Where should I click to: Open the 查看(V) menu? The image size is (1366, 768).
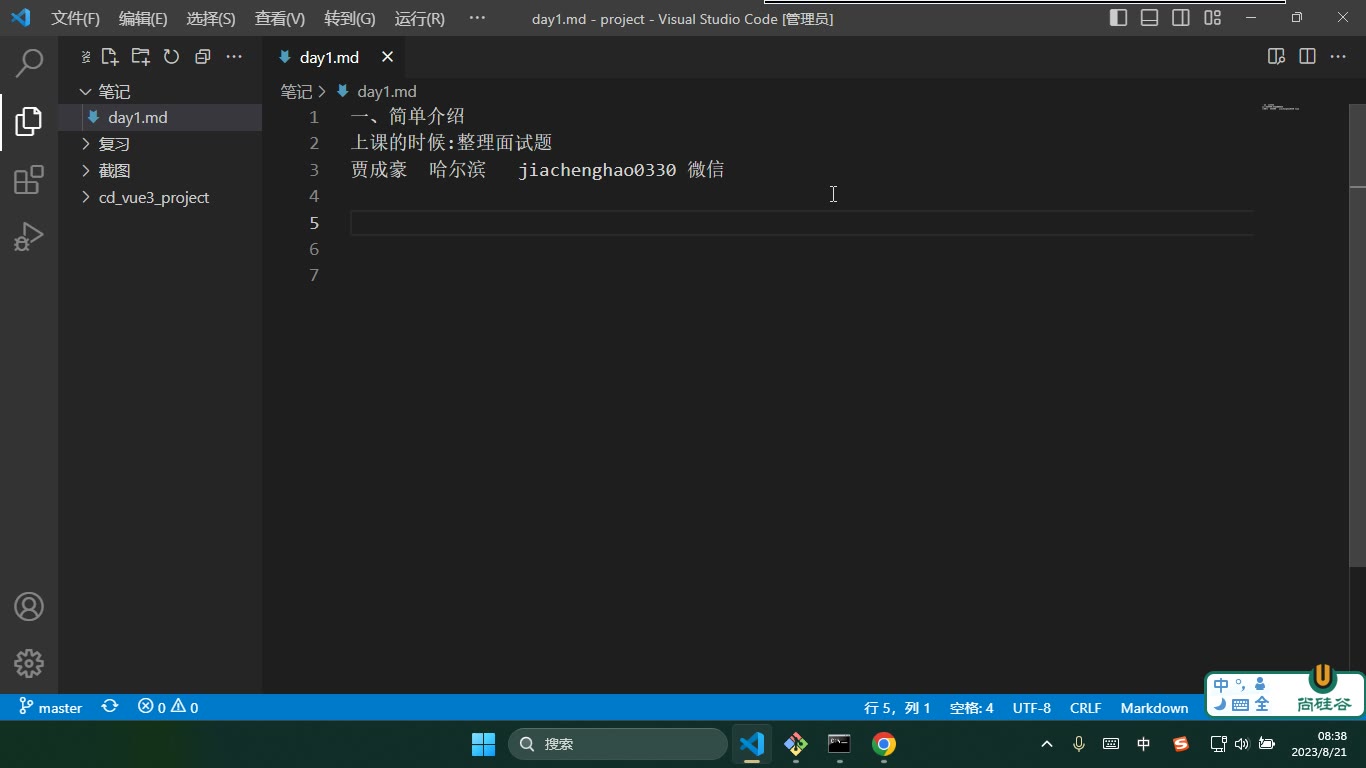coord(280,19)
